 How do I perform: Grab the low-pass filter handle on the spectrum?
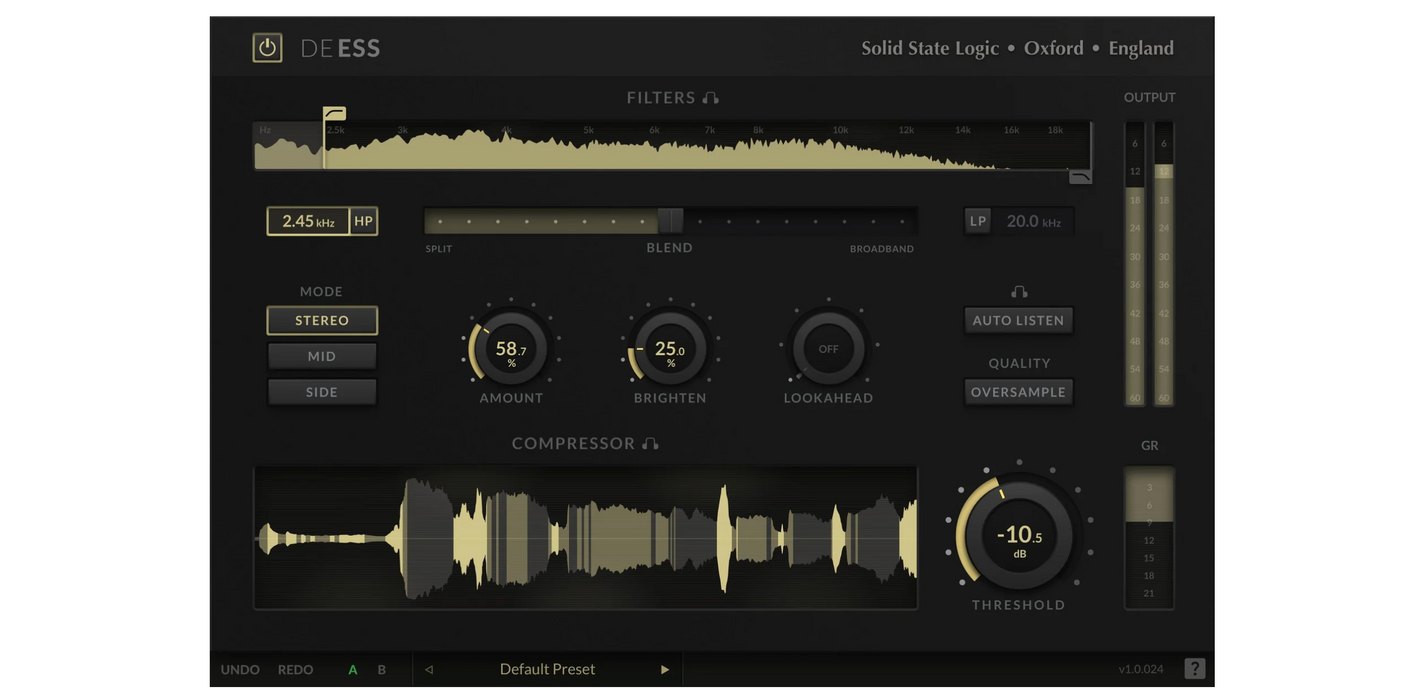(x=1080, y=177)
